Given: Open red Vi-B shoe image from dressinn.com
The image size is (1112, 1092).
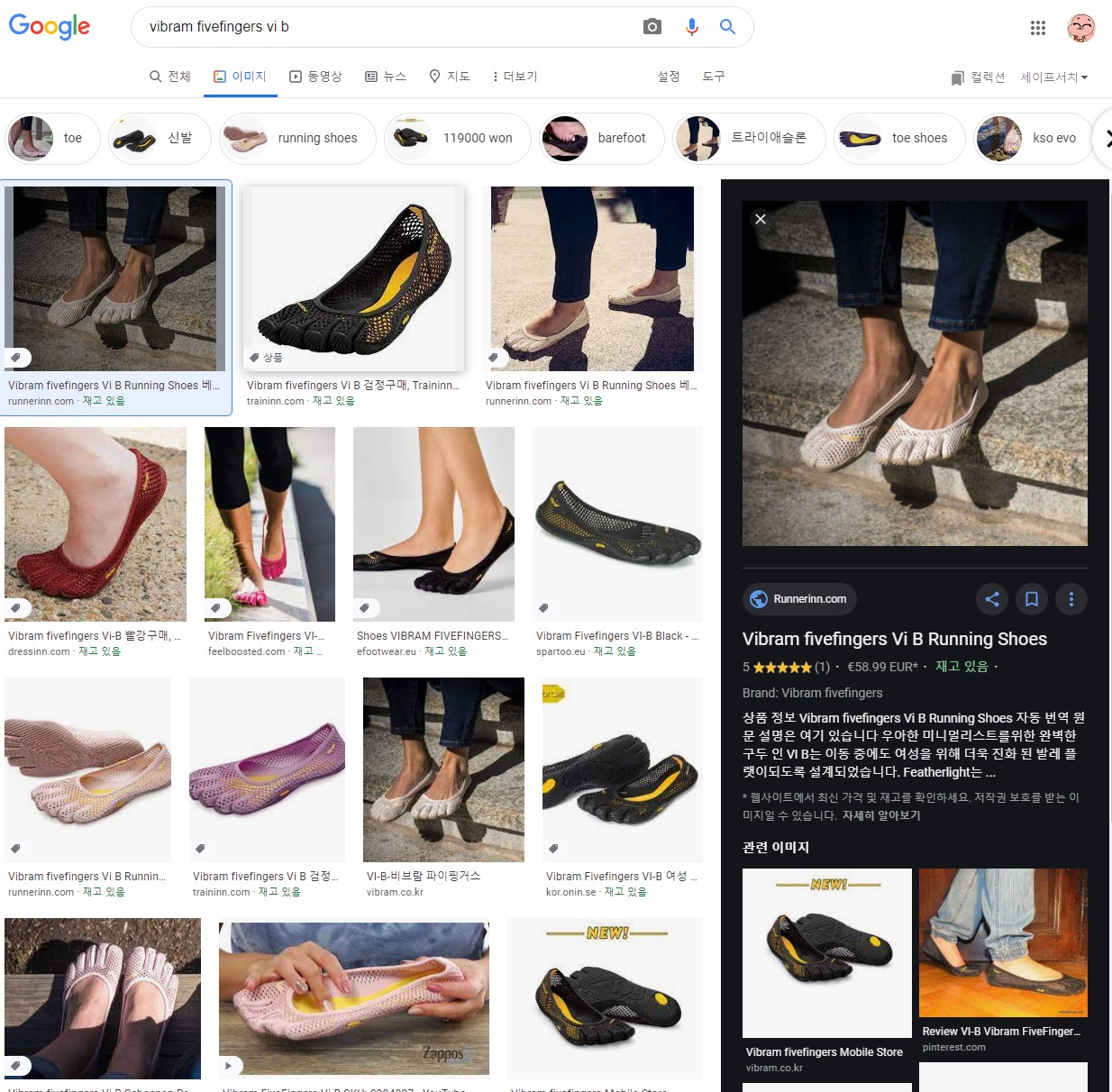Looking at the screenshot, I should click(x=96, y=524).
